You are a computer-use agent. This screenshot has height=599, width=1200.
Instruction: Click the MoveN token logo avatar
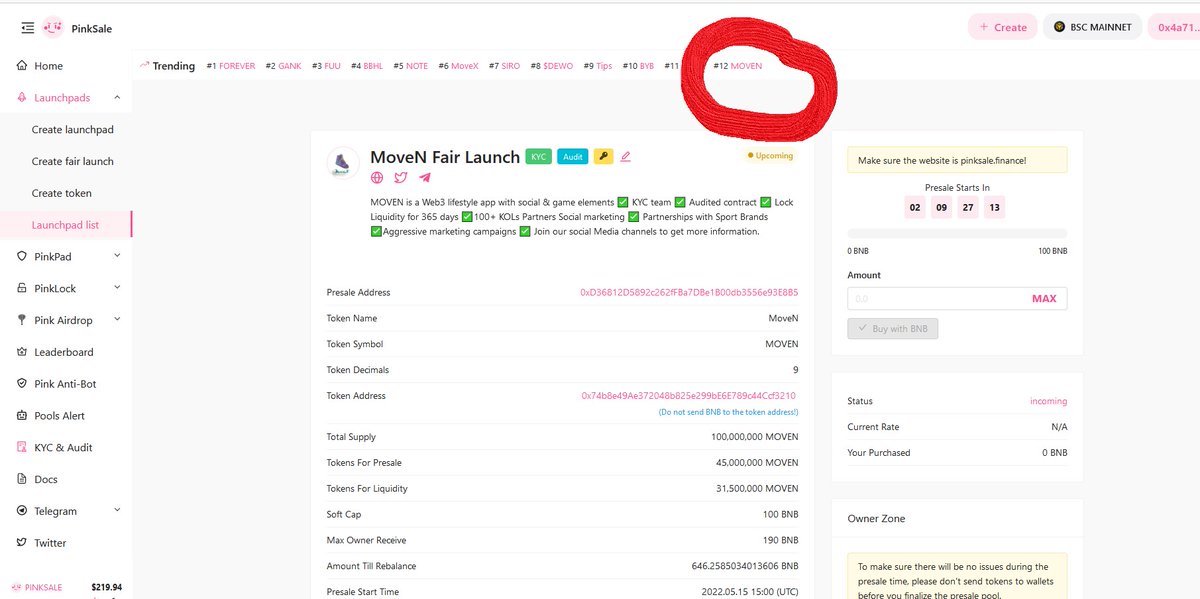[x=343, y=163]
